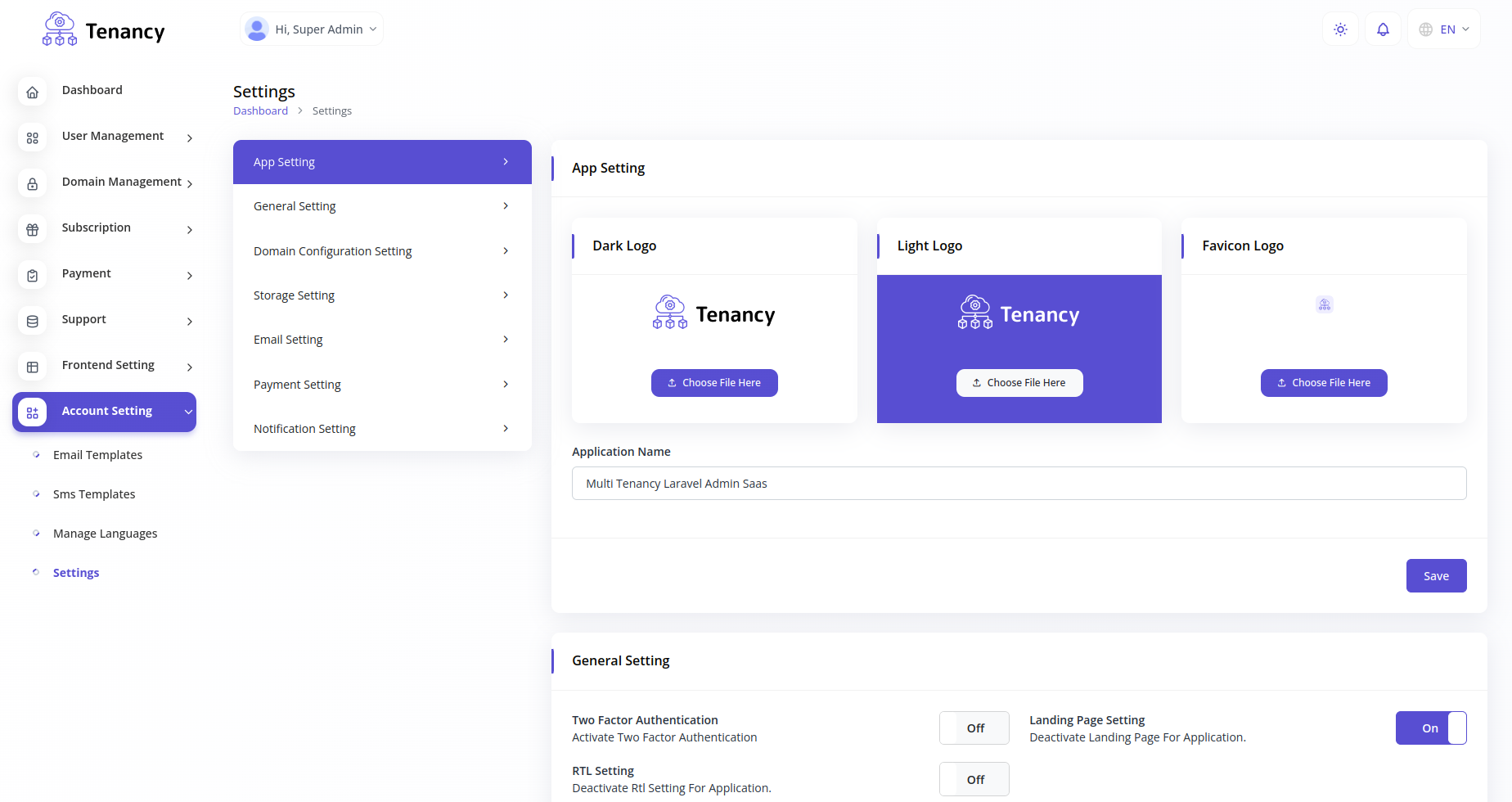Click Choose File Here for Light Logo
Viewport: 1512px width, 802px height.
pos(1019,383)
